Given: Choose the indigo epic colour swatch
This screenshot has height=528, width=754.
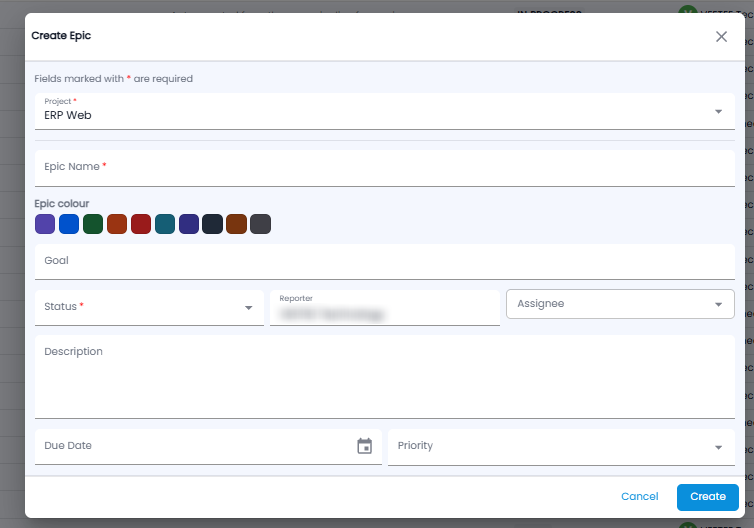Looking at the screenshot, I should 189,224.
